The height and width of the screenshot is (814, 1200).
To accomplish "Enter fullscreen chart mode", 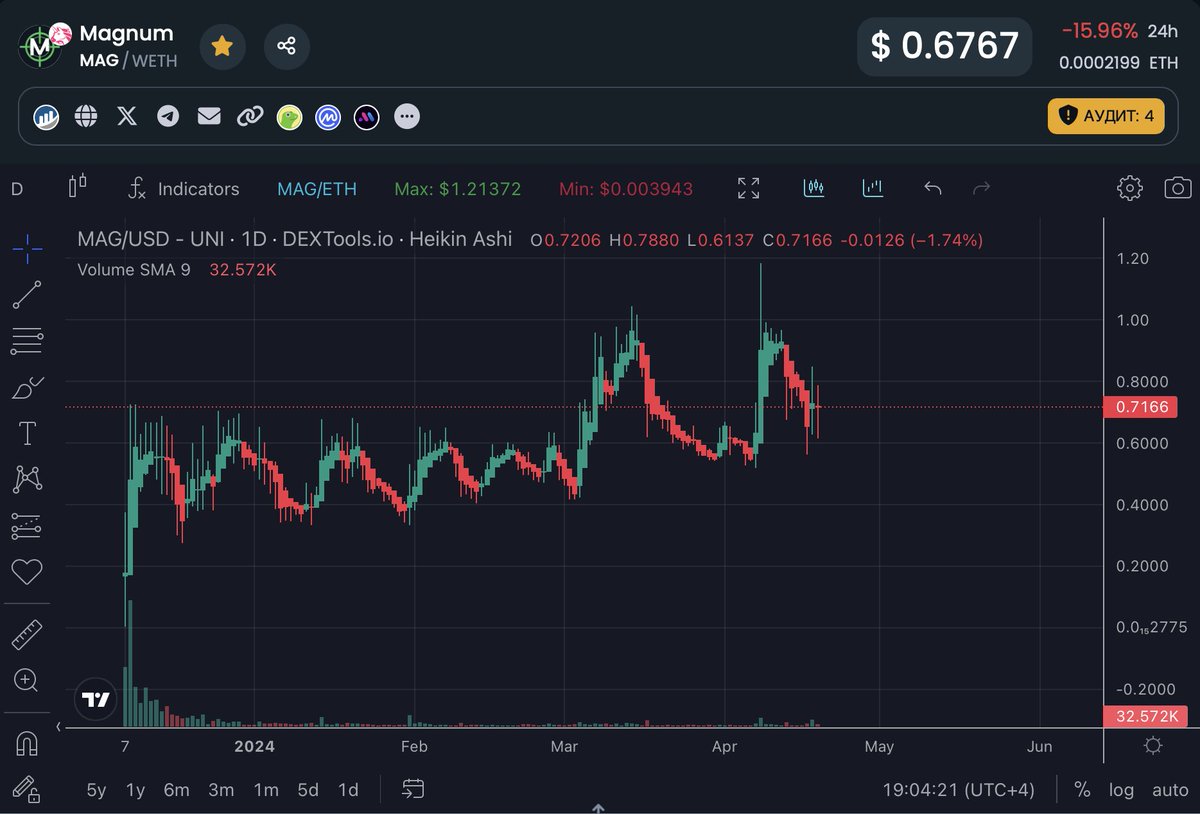I will tap(748, 188).
